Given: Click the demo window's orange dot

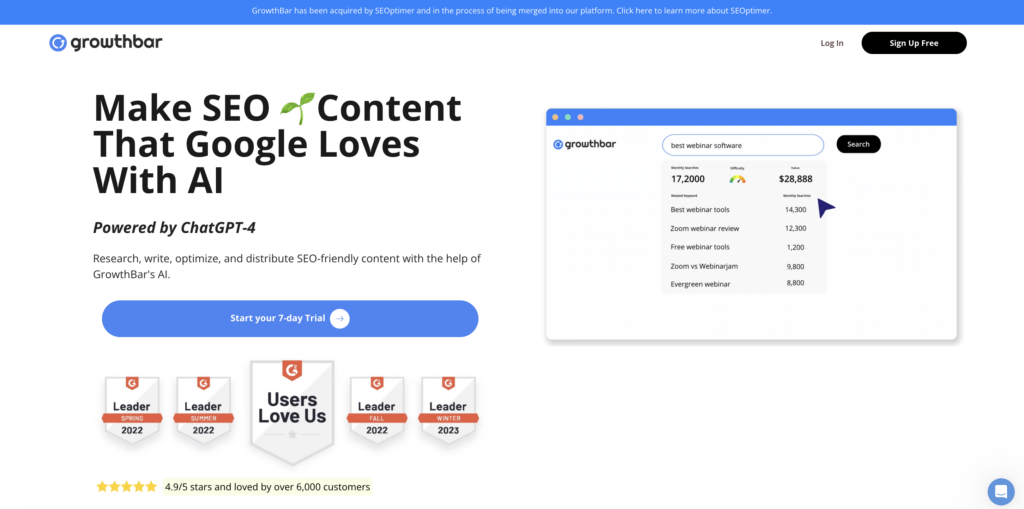Looking at the screenshot, I should [555, 117].
